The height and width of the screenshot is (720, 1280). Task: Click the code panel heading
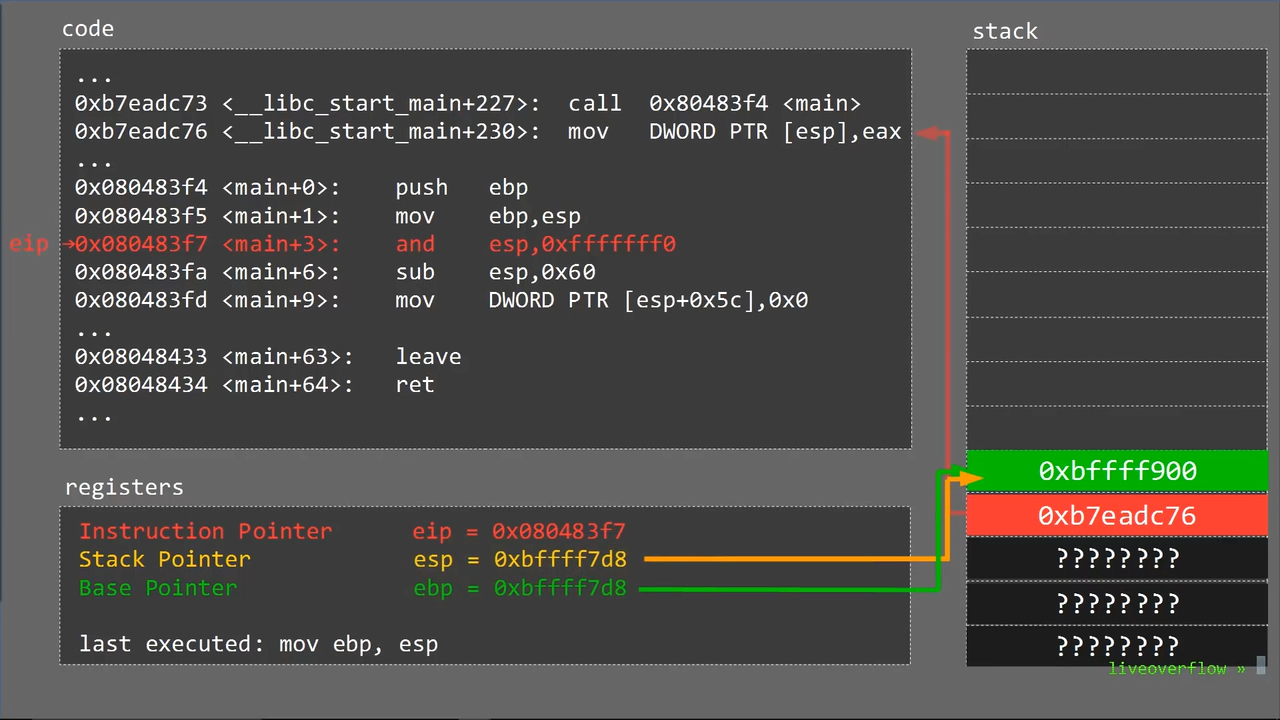pos(88,29)
